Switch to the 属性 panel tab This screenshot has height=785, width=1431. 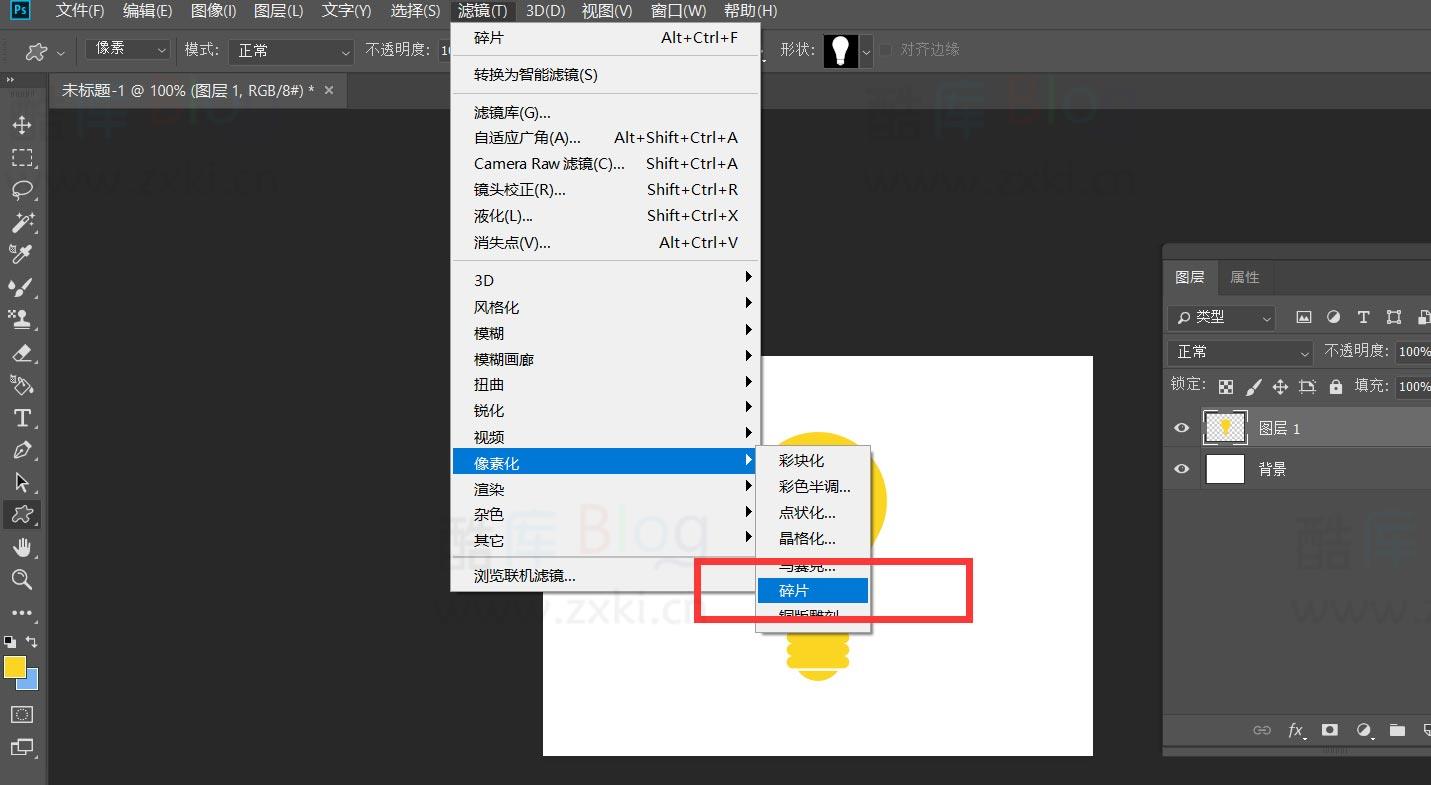1245,277
